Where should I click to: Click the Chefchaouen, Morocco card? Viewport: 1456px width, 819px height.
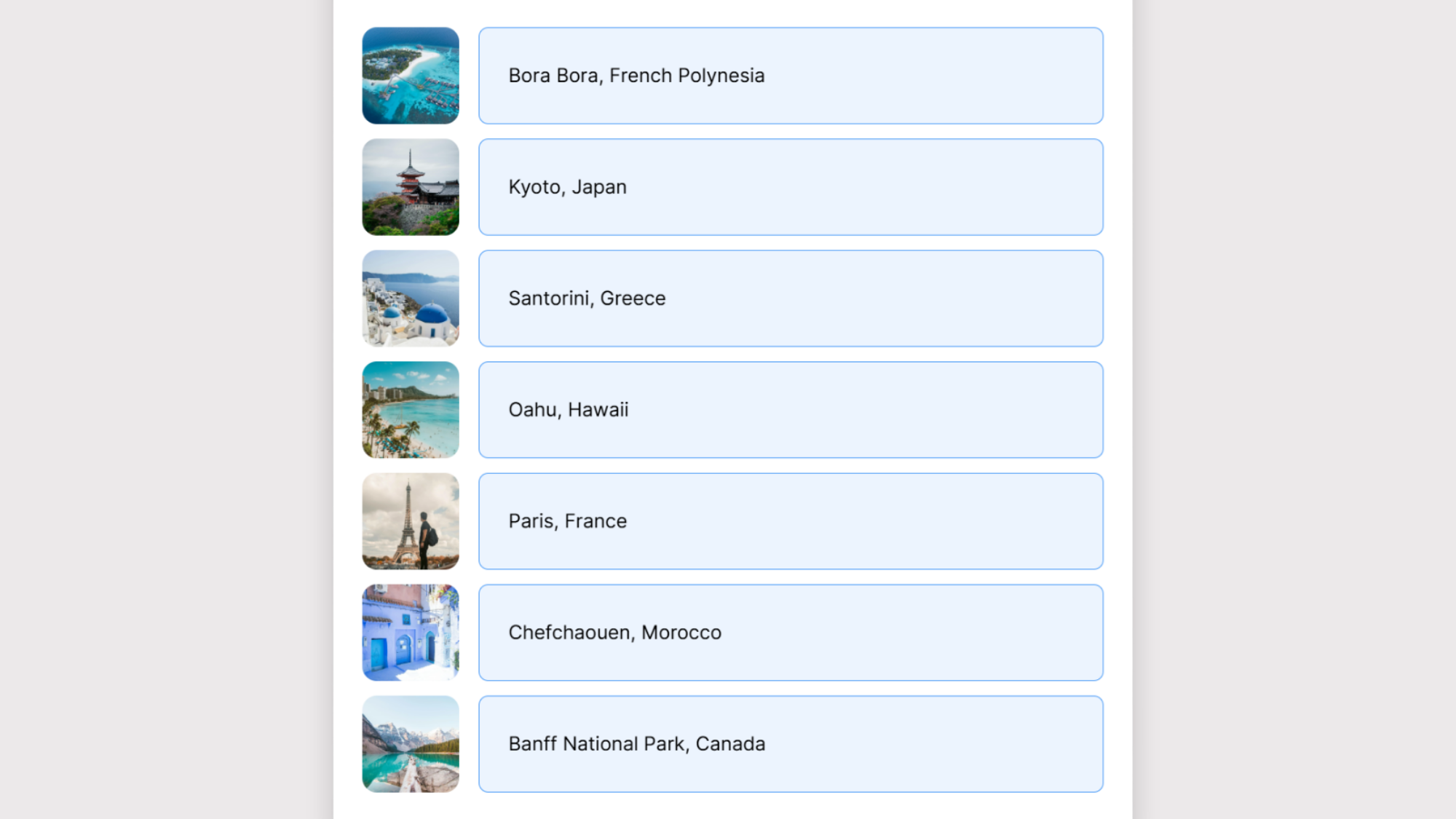(791, 632)
